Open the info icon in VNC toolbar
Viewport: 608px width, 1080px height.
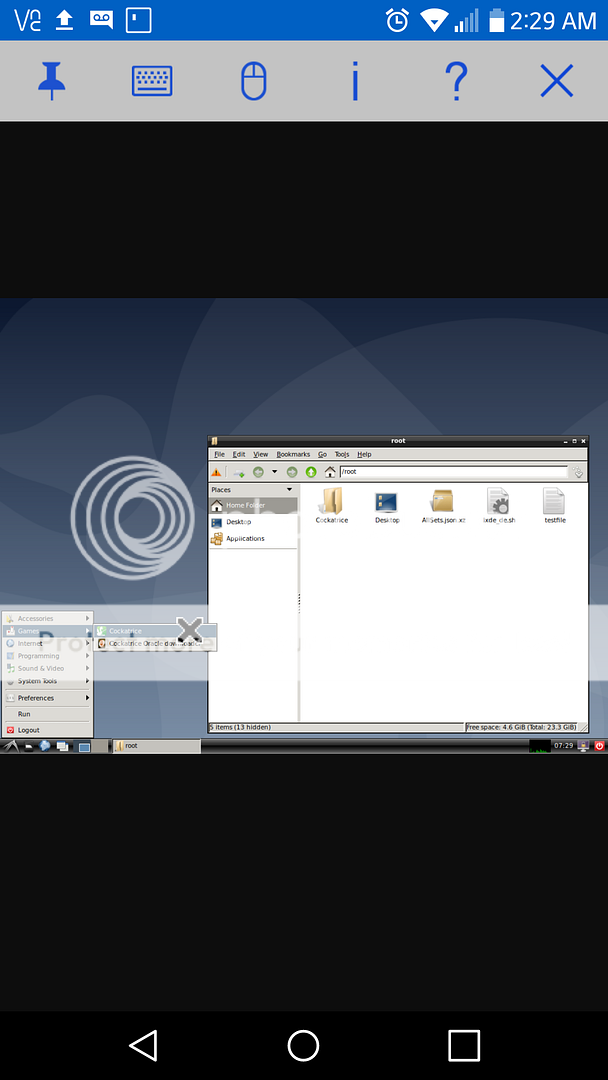[355, 81]
